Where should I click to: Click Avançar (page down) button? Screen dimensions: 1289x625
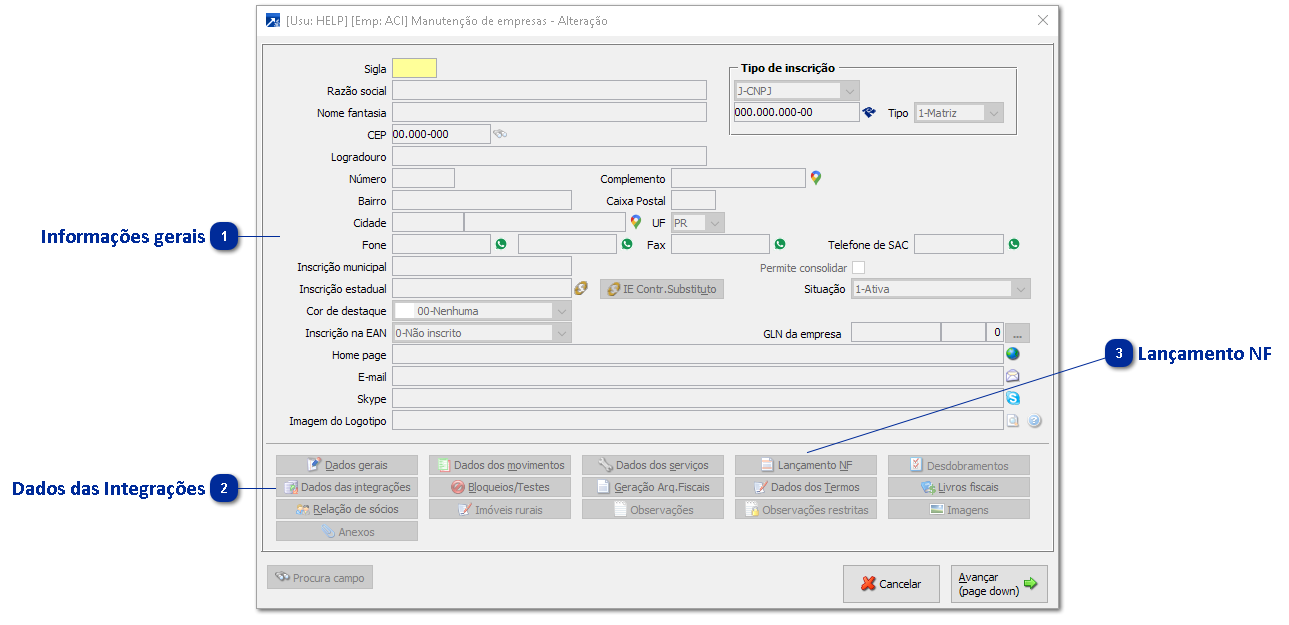[x=998, y=584]
